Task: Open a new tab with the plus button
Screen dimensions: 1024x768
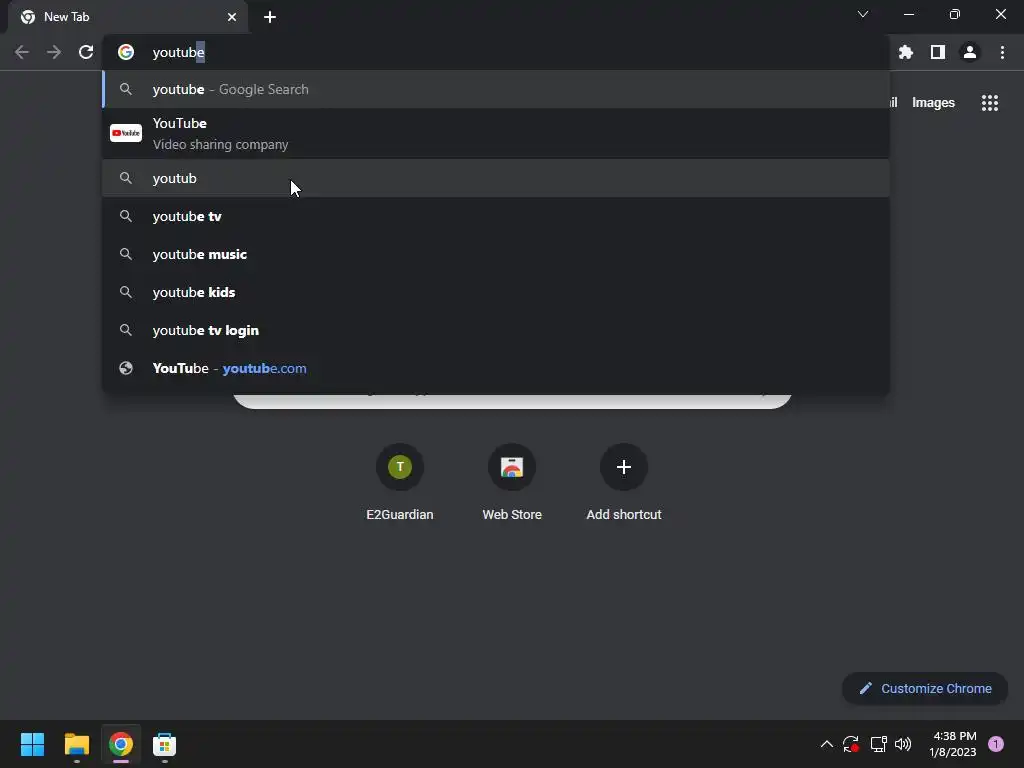Action: click(x=270, y=17)
